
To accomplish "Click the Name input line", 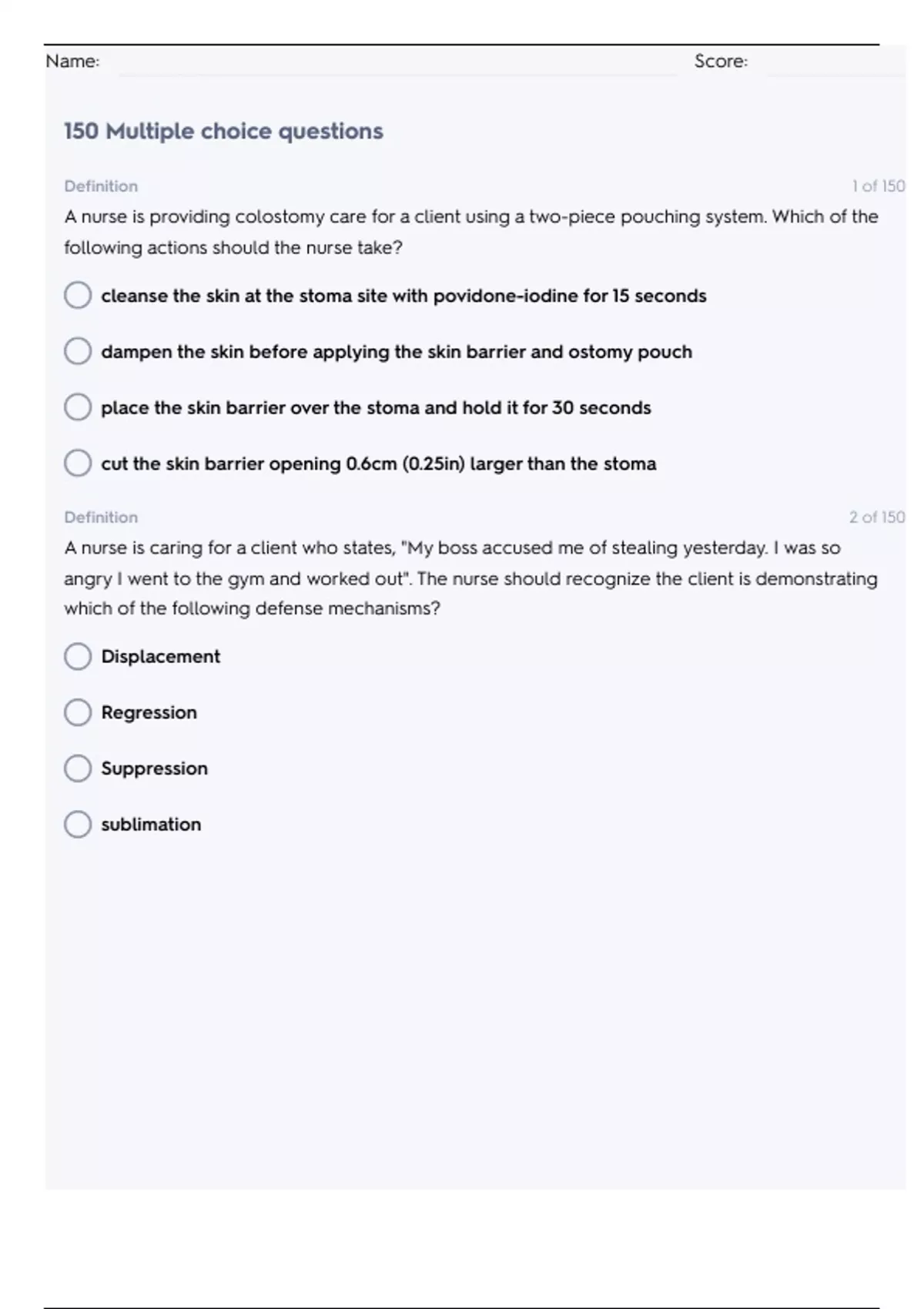I will coord(397,63).
